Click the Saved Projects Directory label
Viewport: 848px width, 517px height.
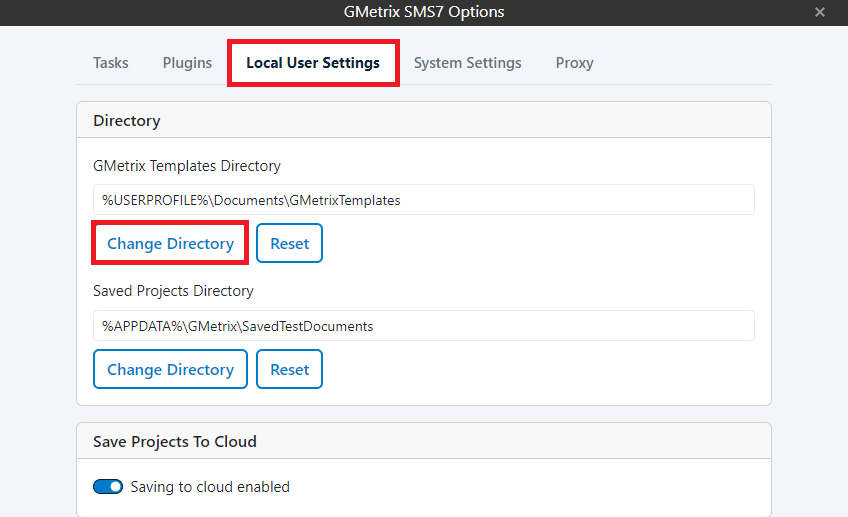tap(173, 291)
